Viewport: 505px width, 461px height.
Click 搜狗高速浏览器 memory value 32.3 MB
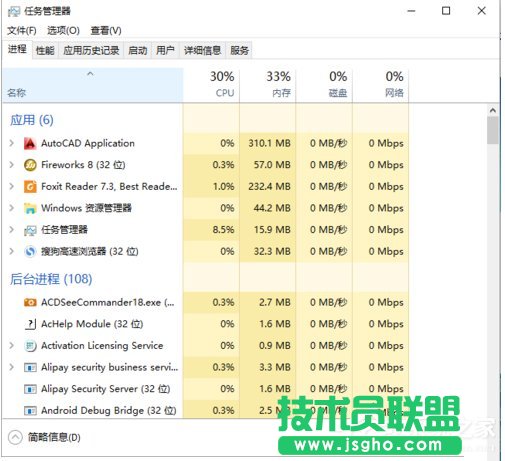(x=272, y=251)
